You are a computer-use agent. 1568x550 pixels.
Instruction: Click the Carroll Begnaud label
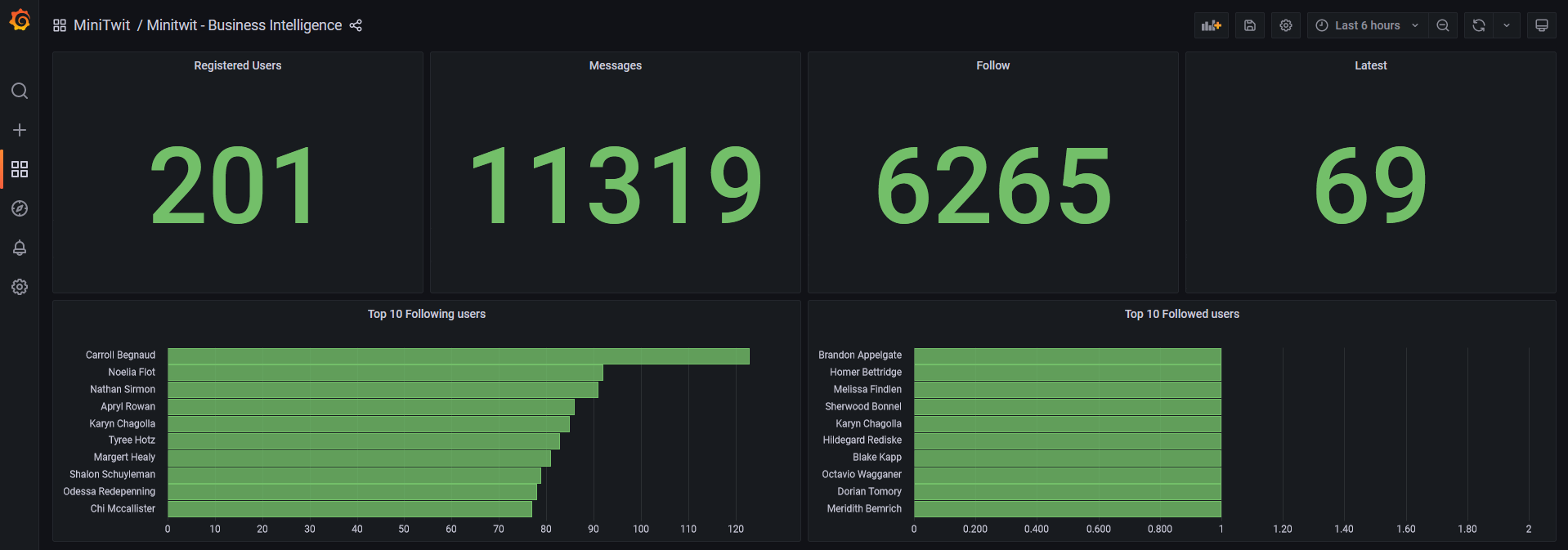(120, 355)
